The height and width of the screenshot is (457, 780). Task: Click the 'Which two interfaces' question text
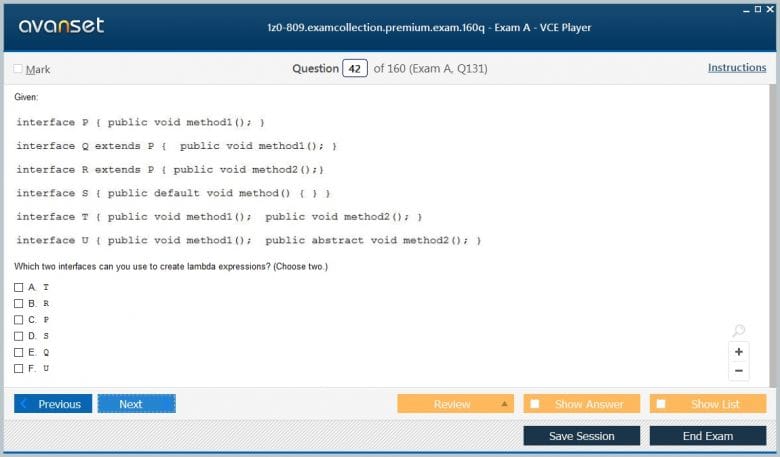(x=171, y=267)
